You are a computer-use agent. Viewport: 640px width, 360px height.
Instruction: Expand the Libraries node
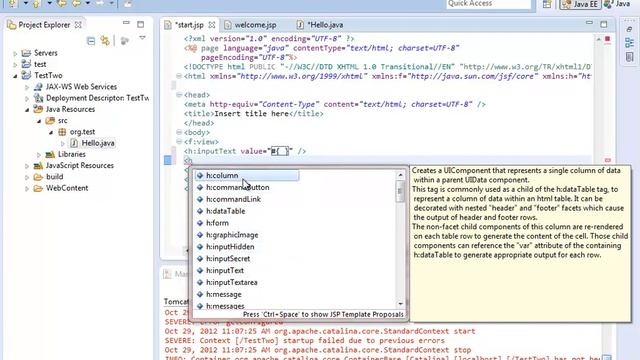pos(39,155)
